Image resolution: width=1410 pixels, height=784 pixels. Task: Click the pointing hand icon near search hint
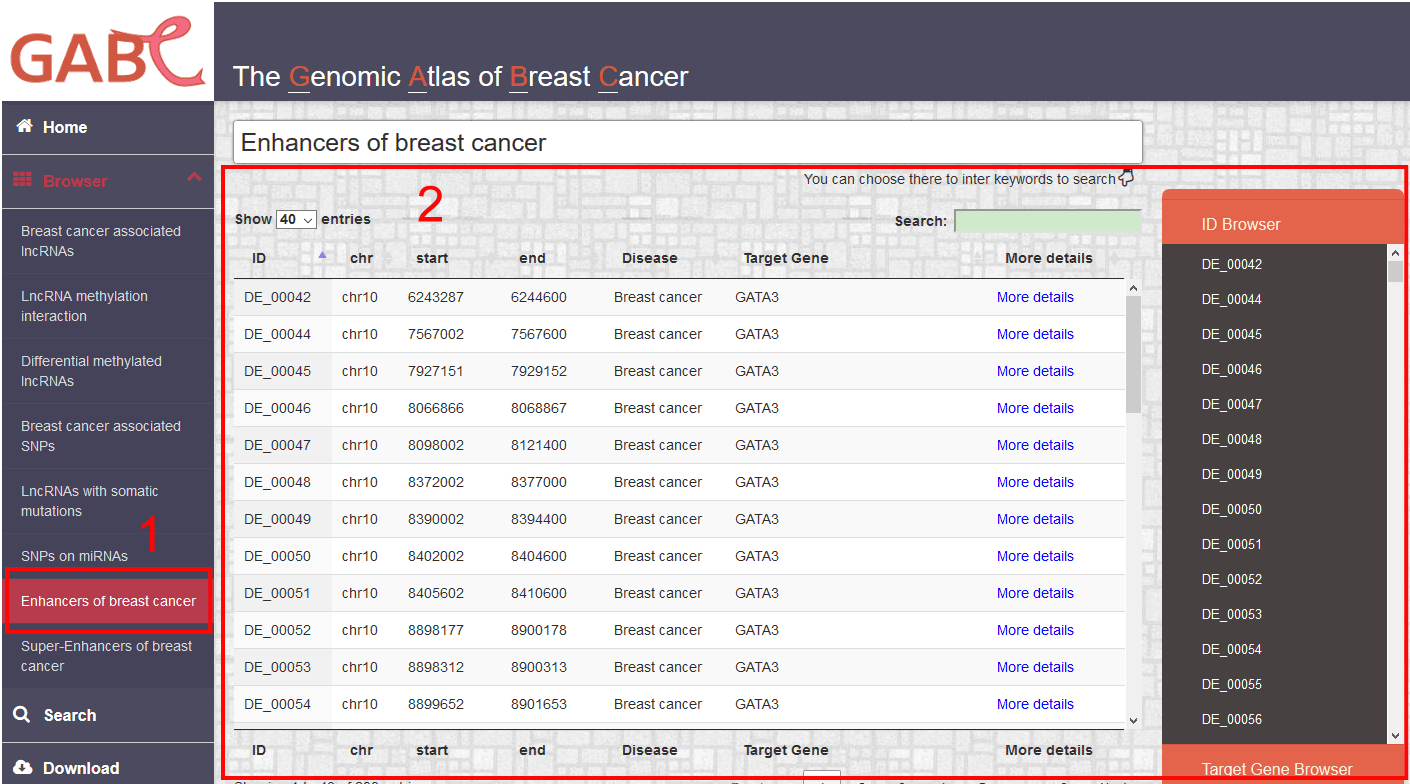point(1126,178)
